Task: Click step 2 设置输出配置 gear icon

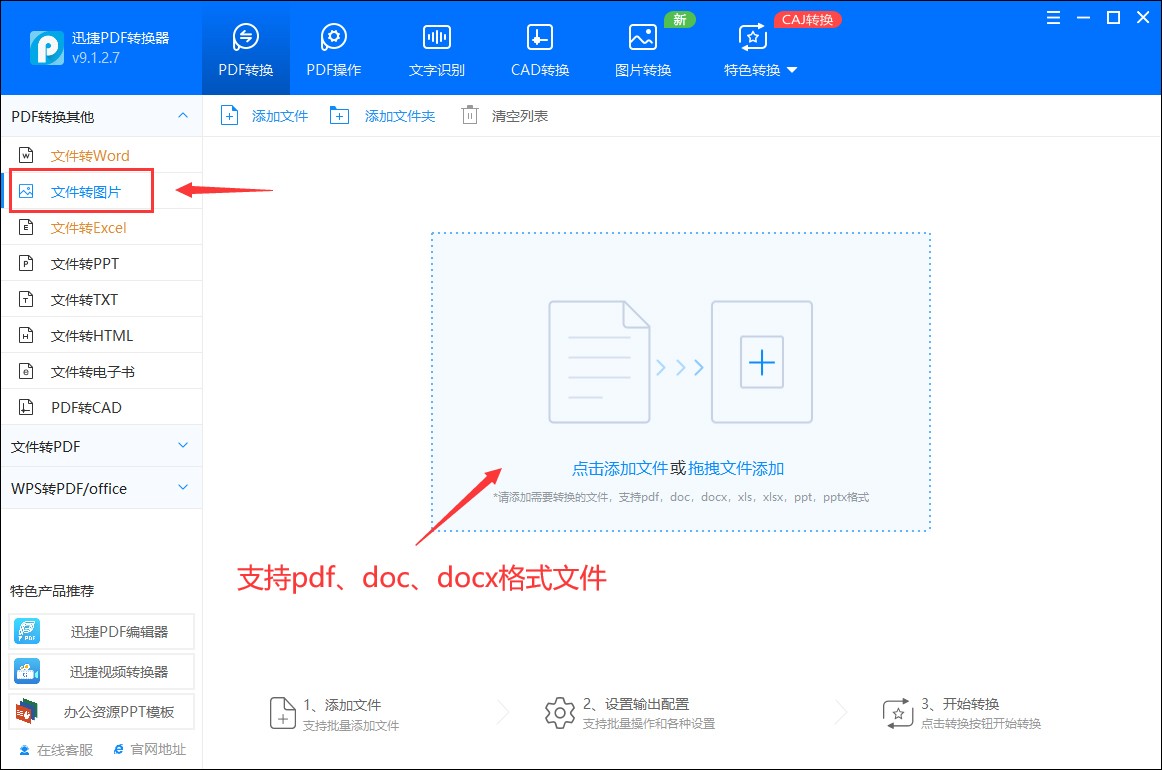Action: 560,713
